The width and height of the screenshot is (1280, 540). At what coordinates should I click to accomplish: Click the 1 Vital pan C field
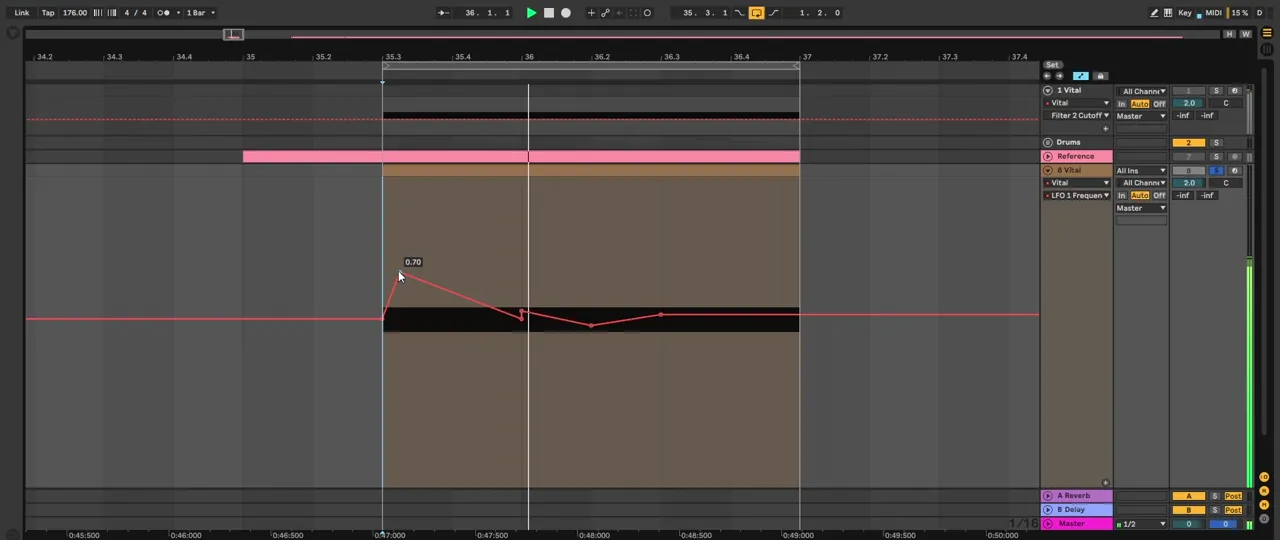point(1226,103)
